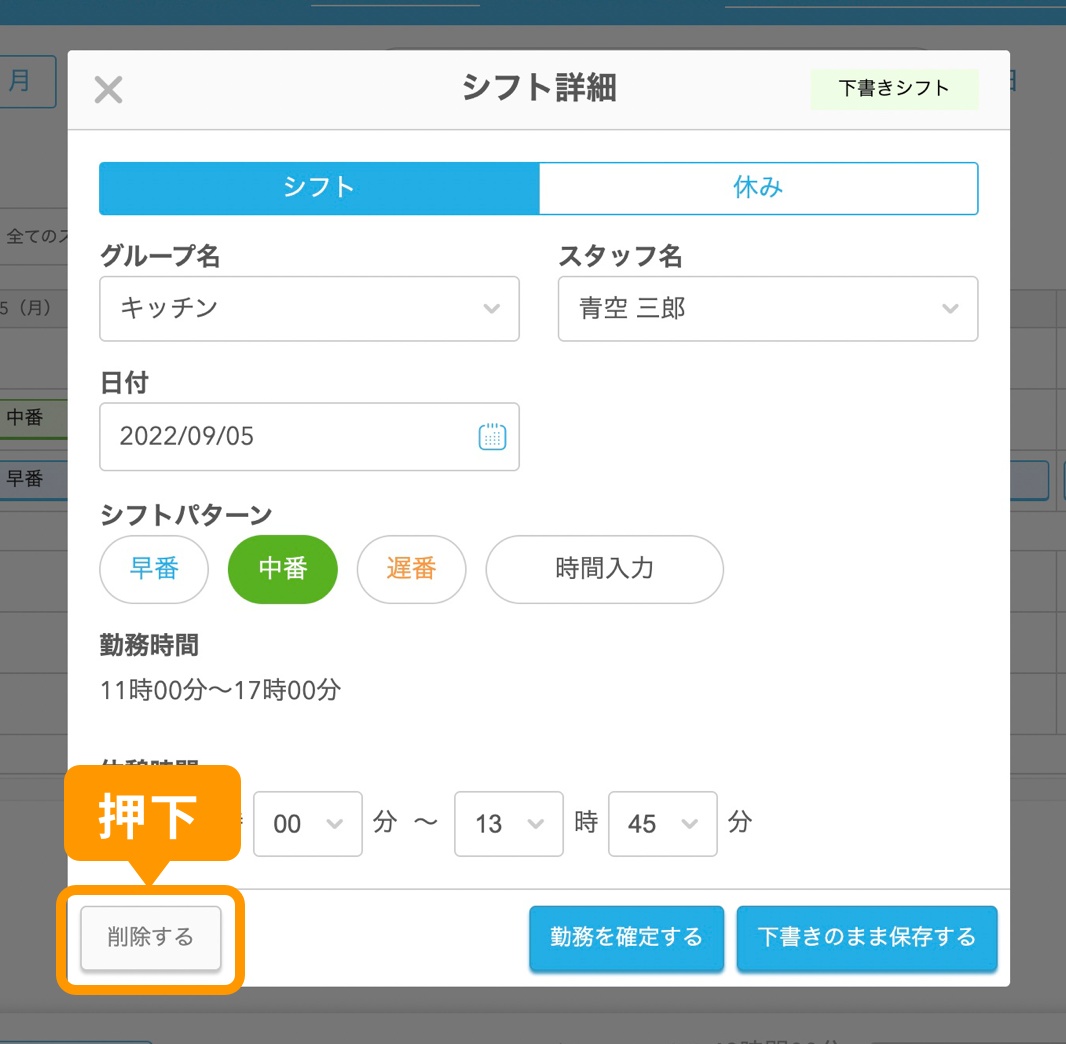The height and width of the screenshot is (1044, 1066).
Task: Open the minutes dropdown showing 45
Action: [x=662, y=824]
